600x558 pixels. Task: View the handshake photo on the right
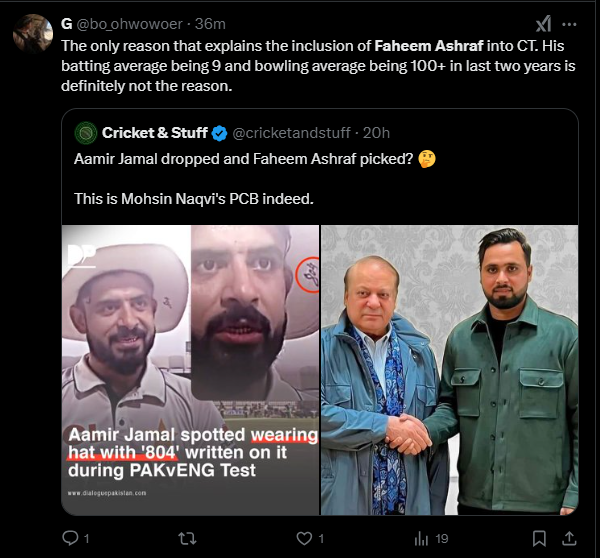tap(449, 370)
